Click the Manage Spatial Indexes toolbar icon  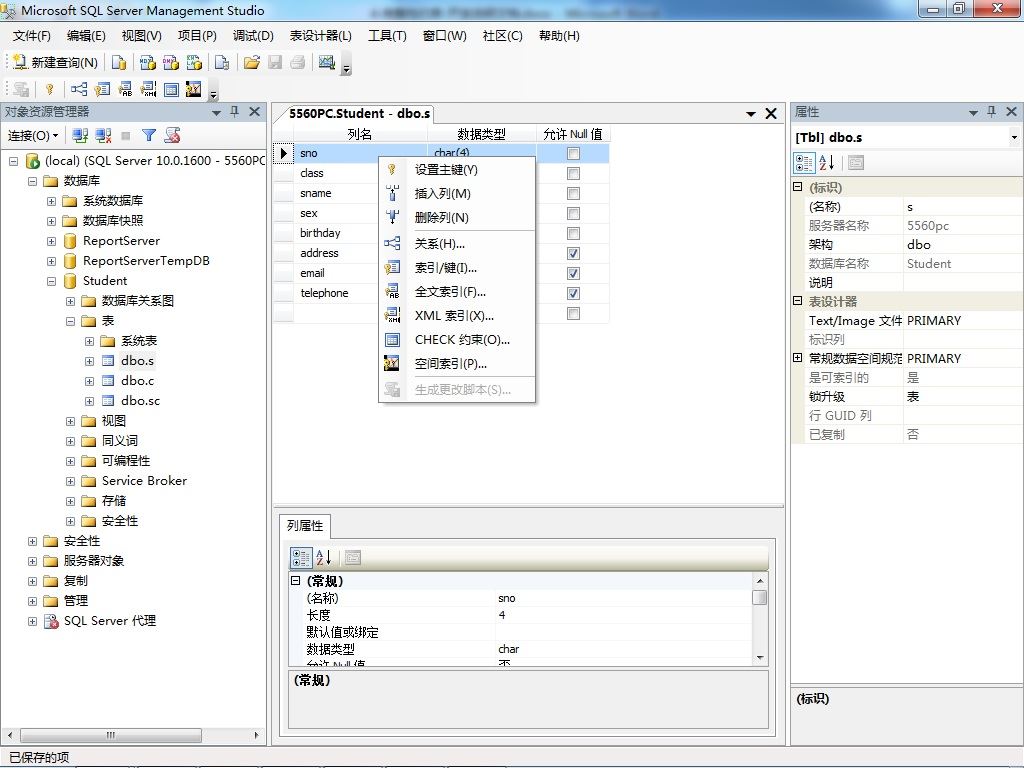coord(194,89)
